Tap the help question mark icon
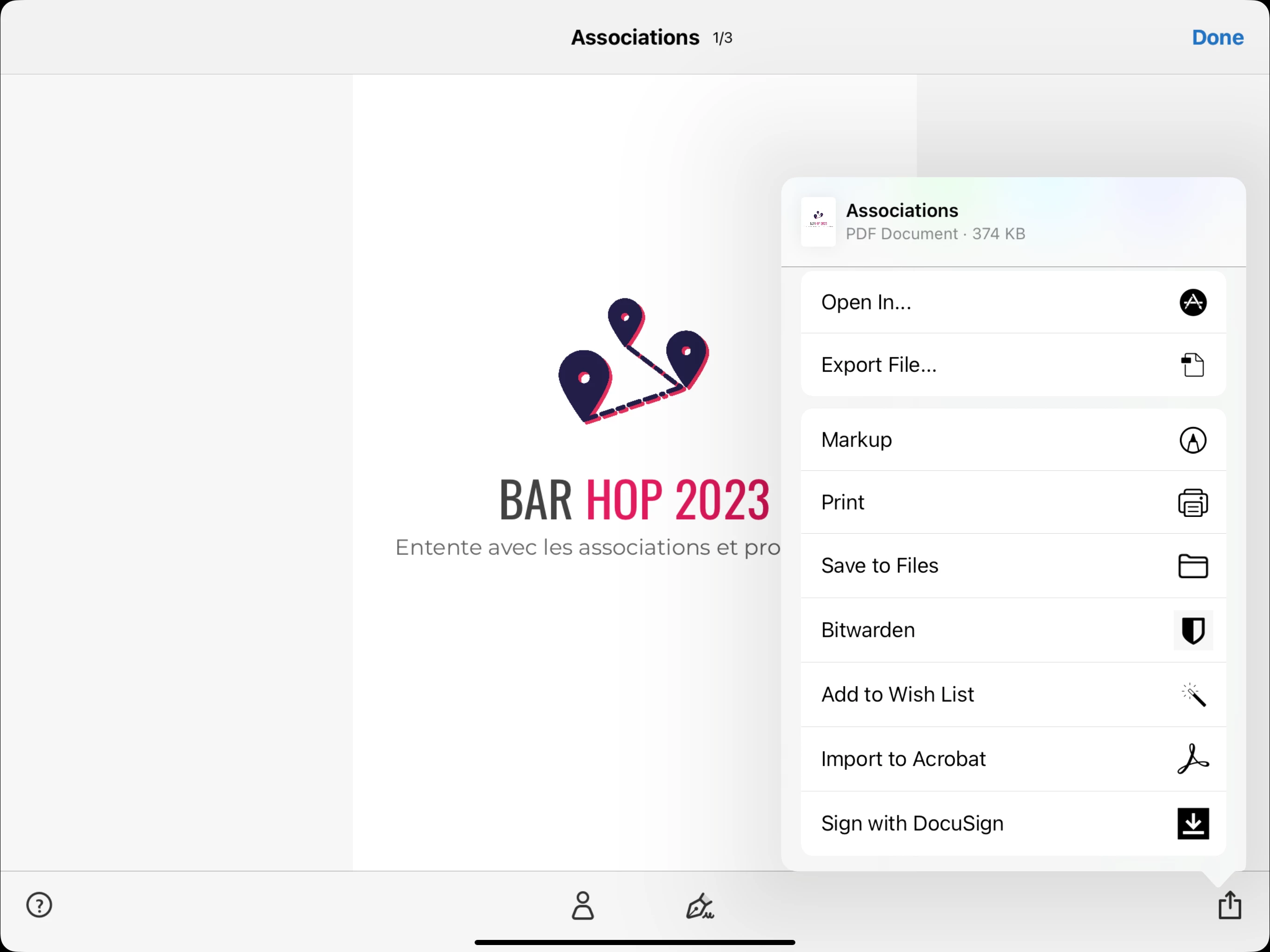 39,905
